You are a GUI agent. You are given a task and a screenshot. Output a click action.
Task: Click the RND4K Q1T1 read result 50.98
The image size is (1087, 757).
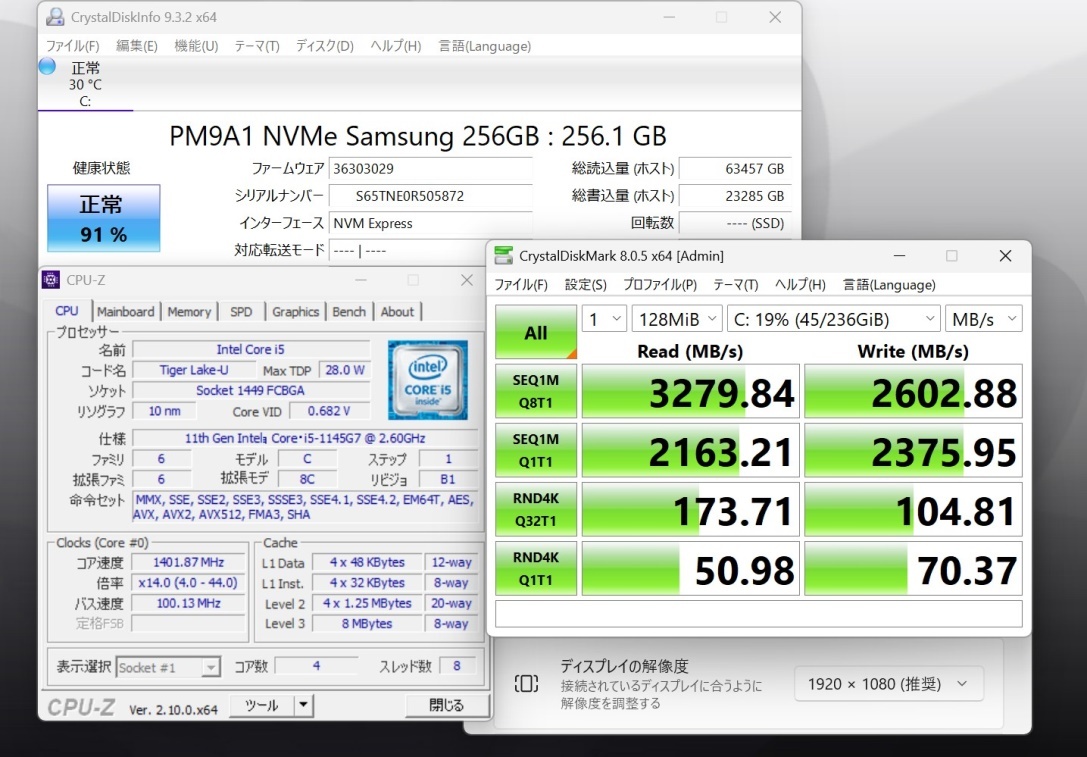[x=690, y=568]
